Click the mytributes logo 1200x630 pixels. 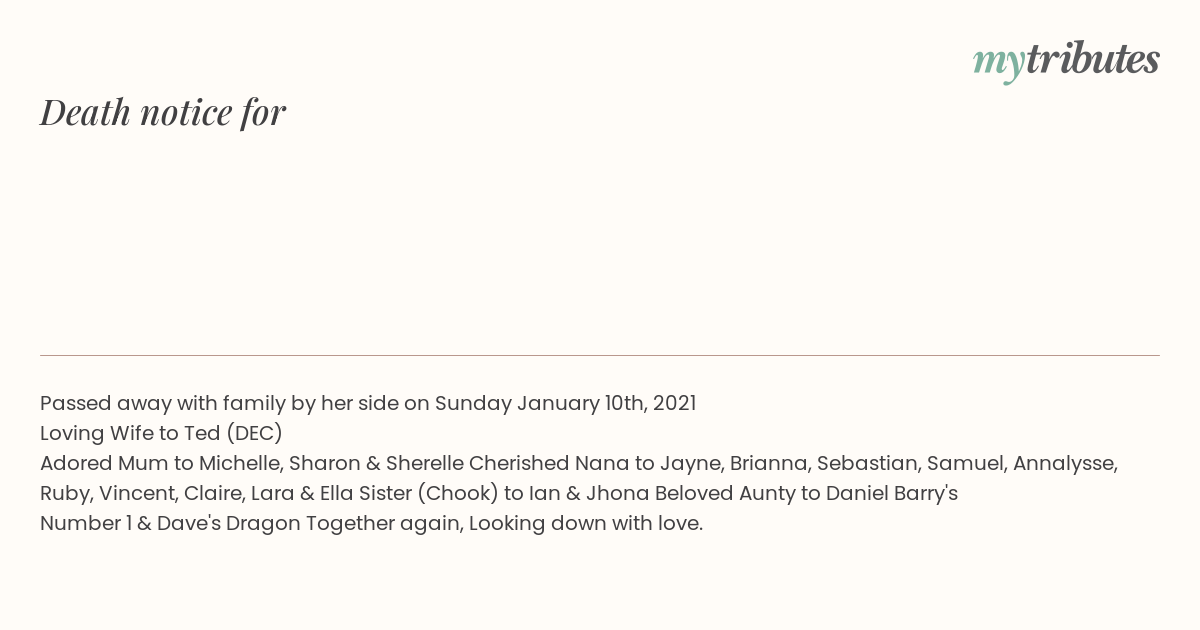coord(1066,61)
